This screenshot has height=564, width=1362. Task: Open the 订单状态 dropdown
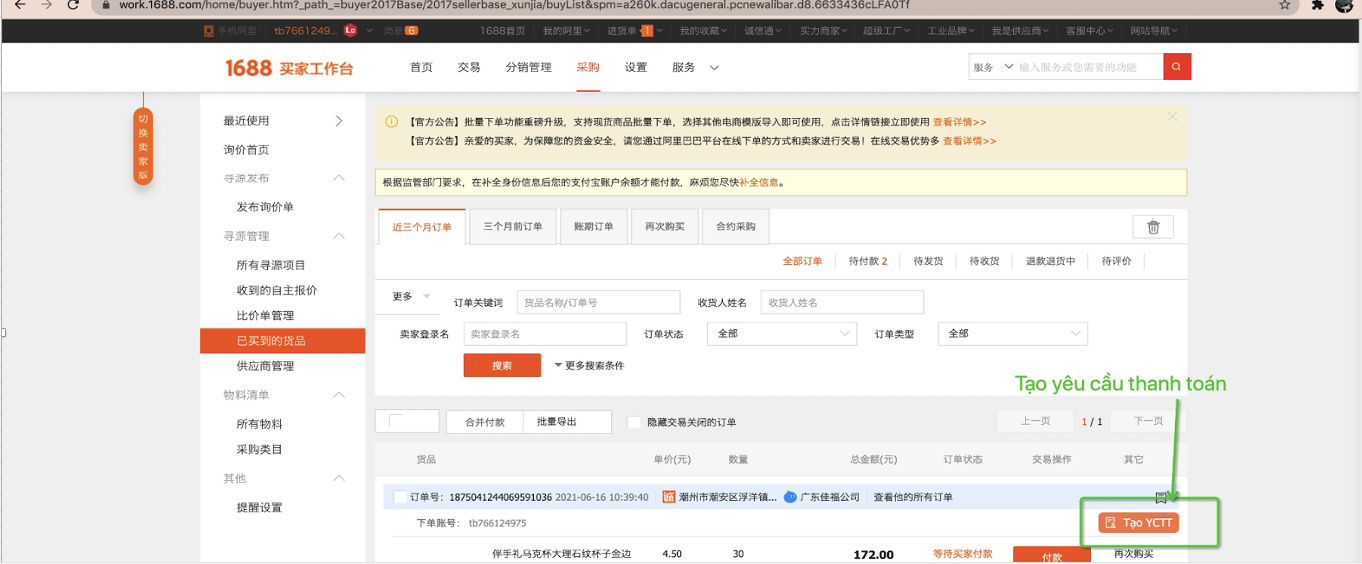[x=781, y=333]
